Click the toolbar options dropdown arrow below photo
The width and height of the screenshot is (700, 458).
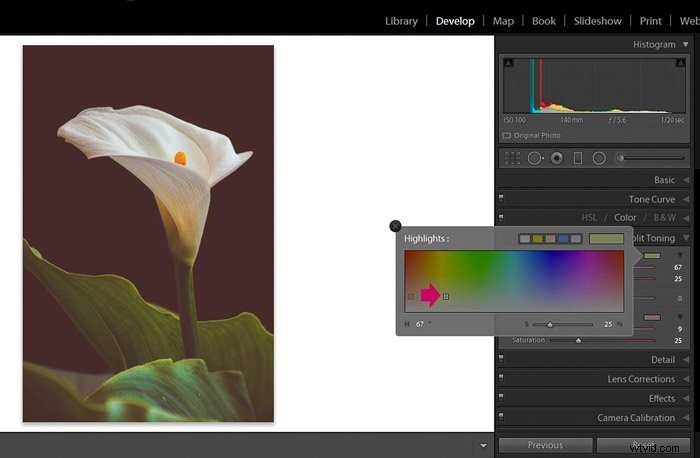pos(483,445)
